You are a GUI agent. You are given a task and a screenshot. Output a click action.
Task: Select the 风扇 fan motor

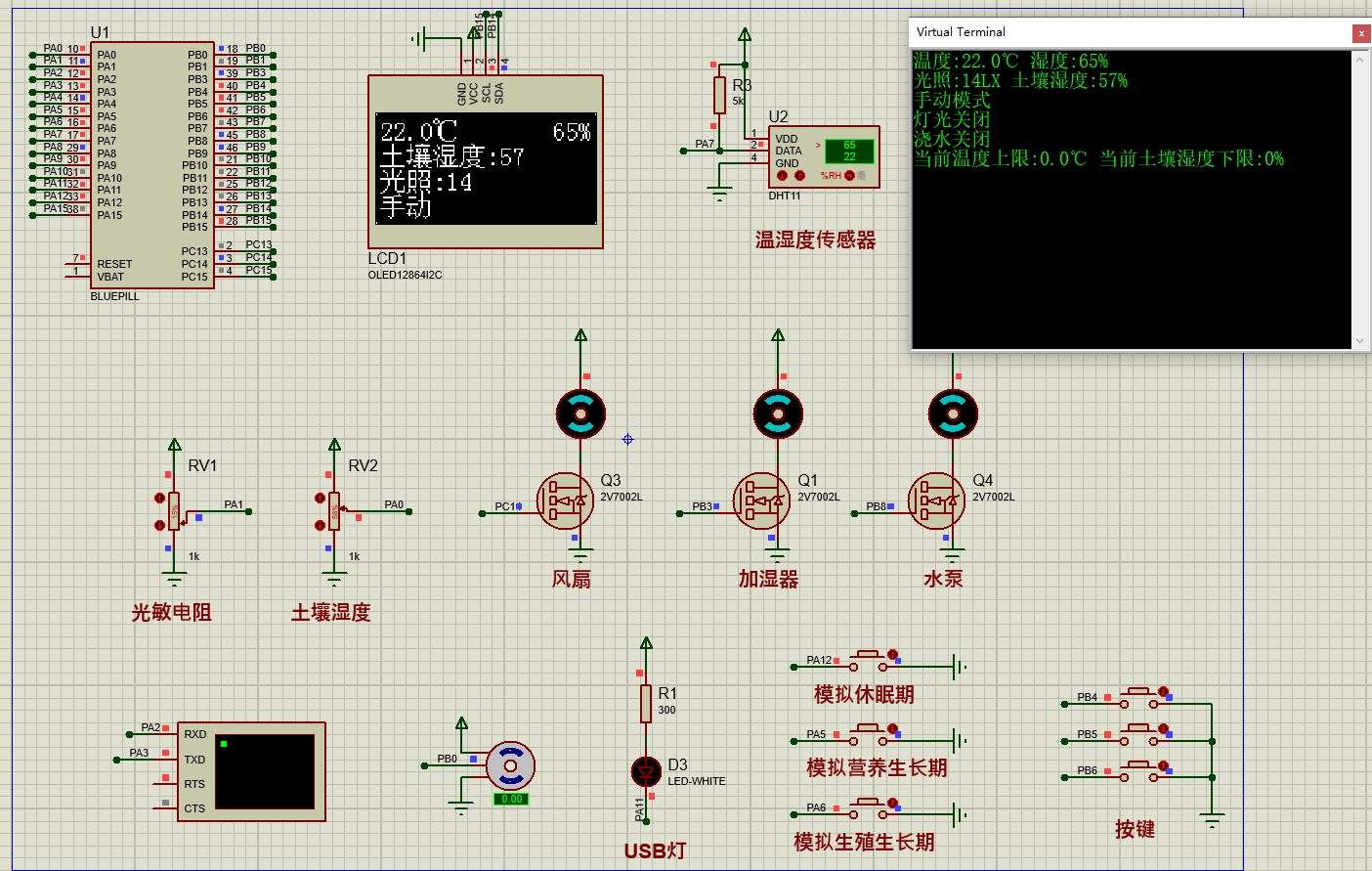pos(580,414)
